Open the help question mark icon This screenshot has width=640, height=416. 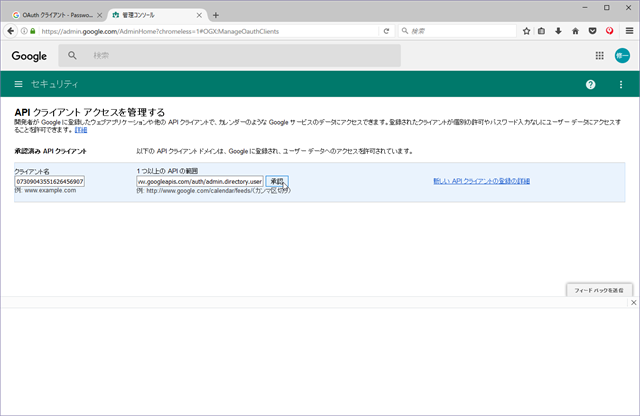(590, 84)
